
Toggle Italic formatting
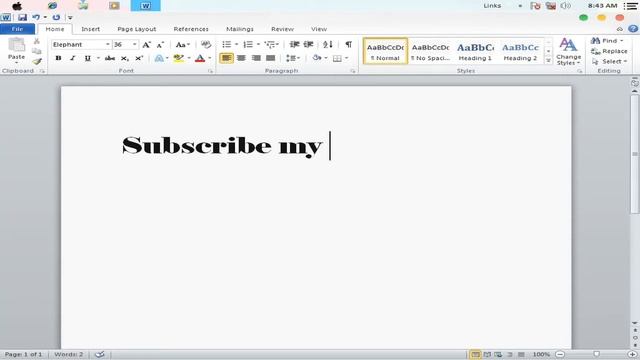(x=73, y=58)
